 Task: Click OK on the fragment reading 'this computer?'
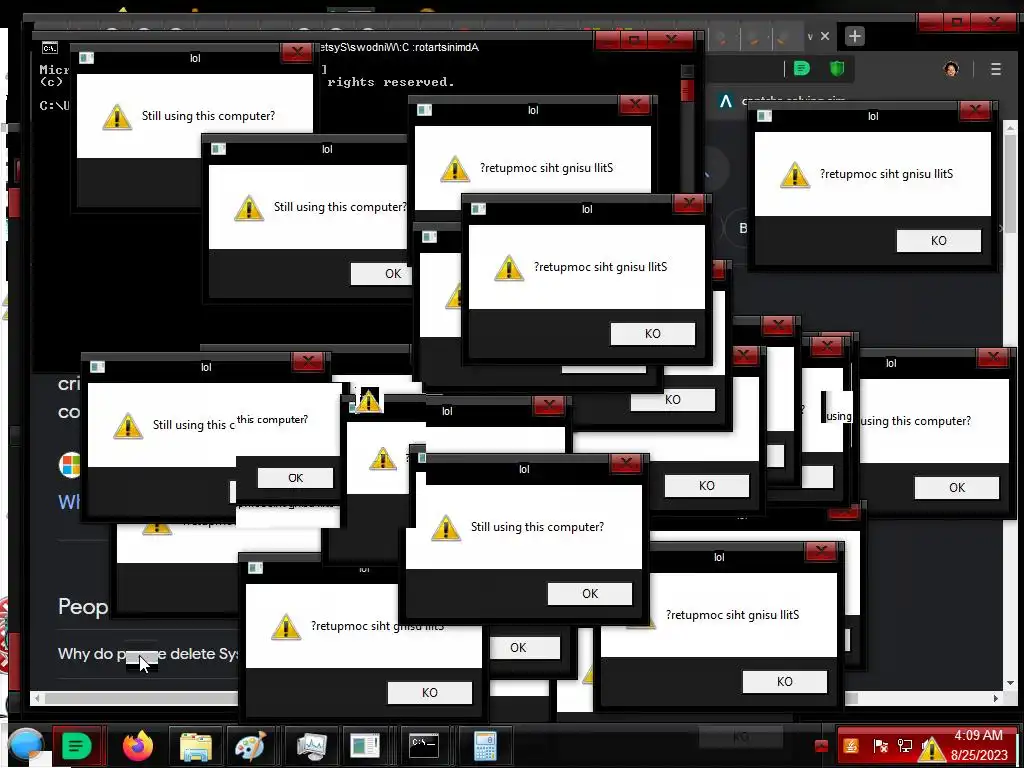click(295, 478)
